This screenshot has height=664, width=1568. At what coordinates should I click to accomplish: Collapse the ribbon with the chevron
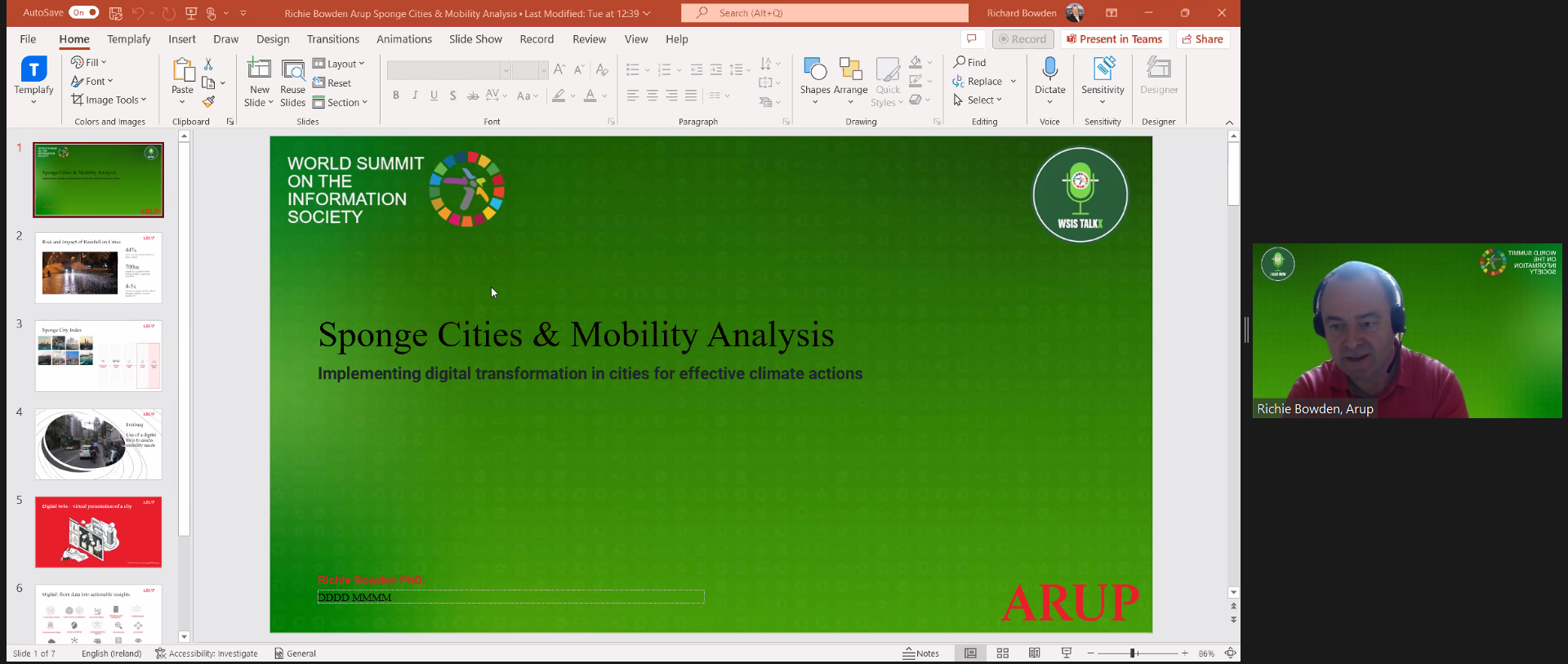(x=1229, y=123)
